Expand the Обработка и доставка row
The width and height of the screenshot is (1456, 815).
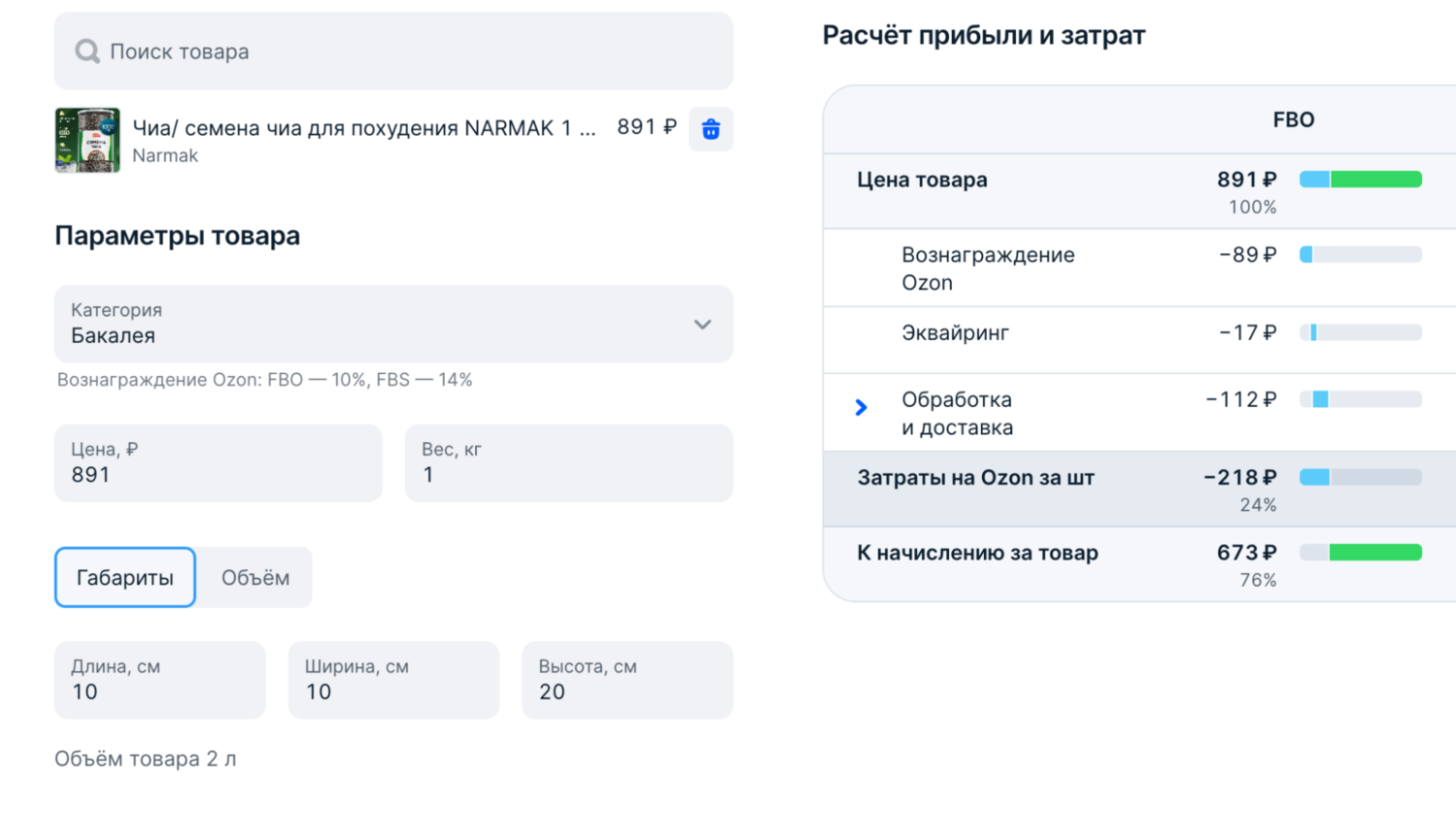pyautogui.click(x=862, y=408)
